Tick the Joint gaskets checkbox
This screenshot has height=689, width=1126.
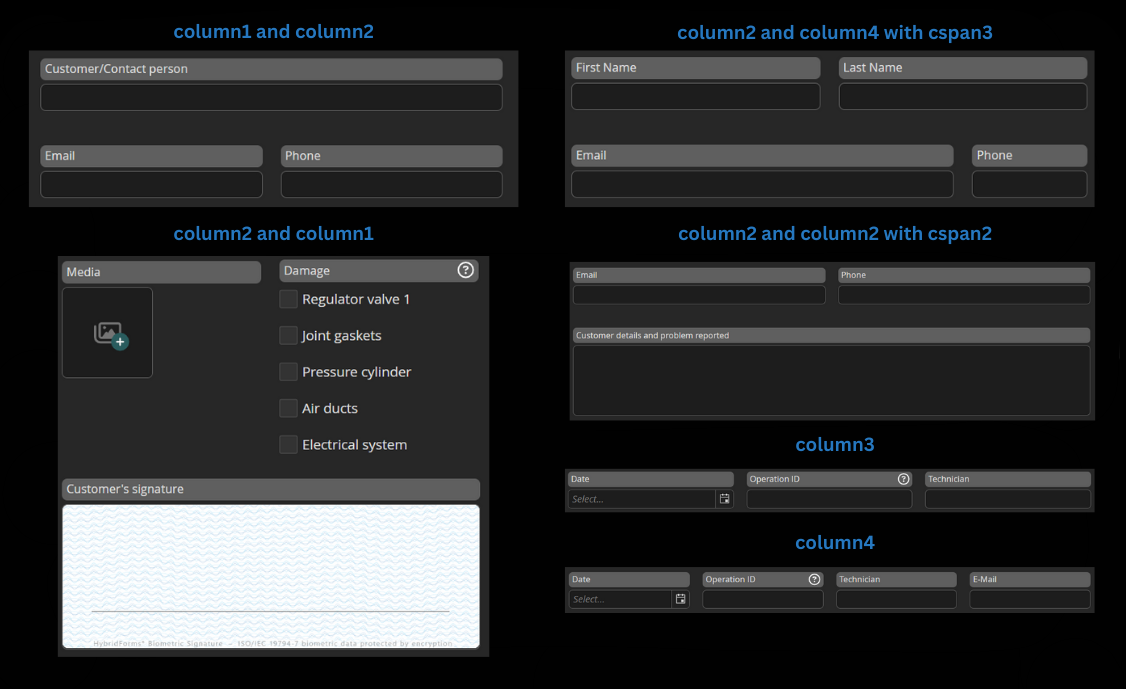pyautogui.click(x=288, y=335)
